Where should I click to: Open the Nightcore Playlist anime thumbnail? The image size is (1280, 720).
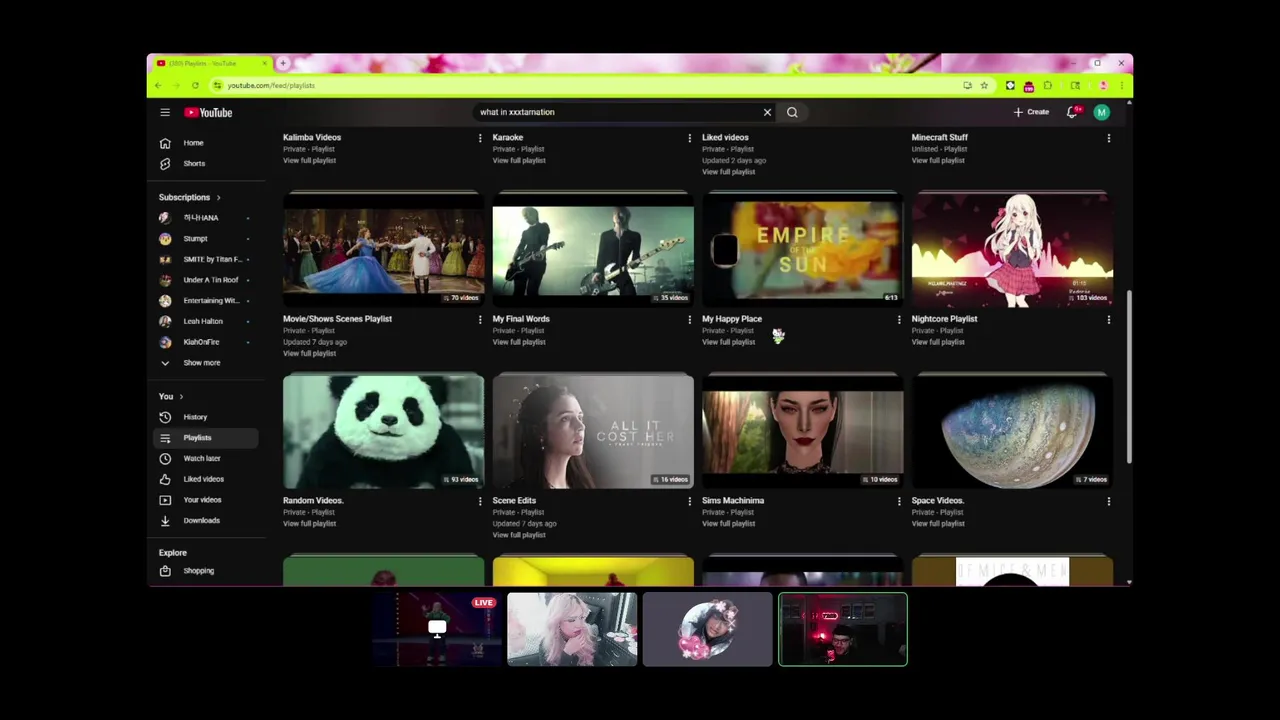1012,249
